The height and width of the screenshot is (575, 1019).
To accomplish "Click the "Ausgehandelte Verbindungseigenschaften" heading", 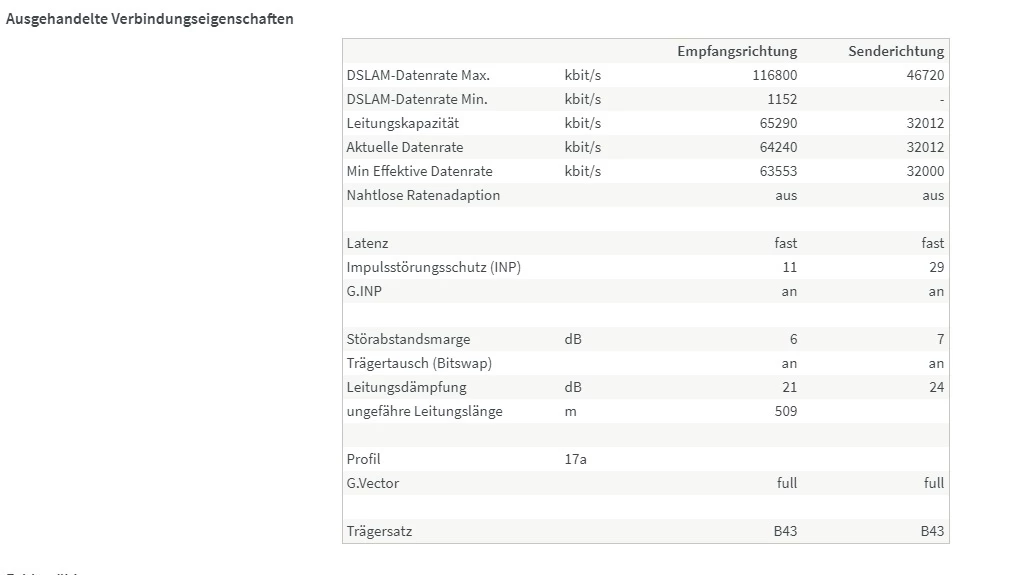I will click(x=150, y=19).
